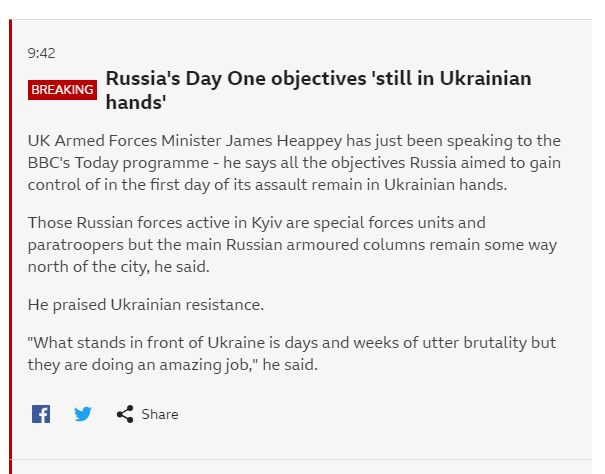The width and height of the screenshot is (605, 474).
Task: Click the 9:42 post timestamp
Action: tap(41, 53)
